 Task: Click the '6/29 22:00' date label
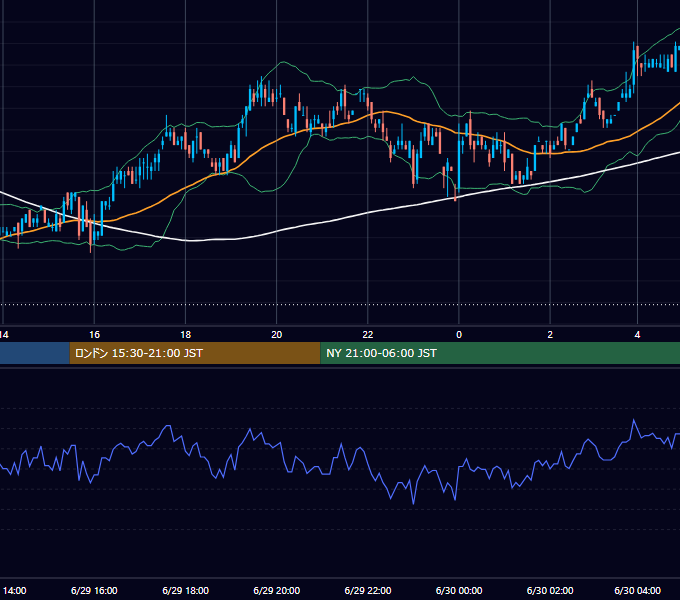(368, 590)
